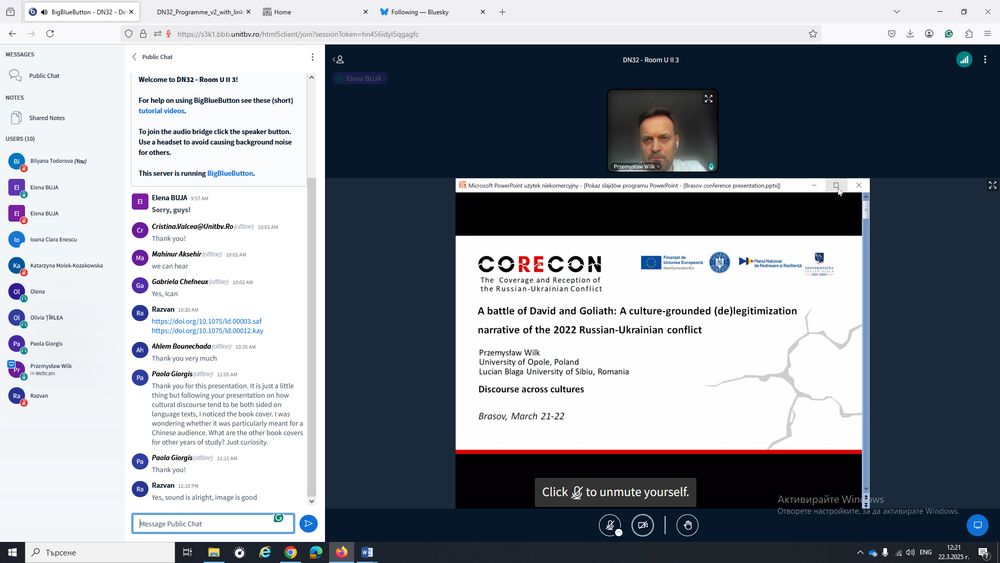
Task: Open tracking protection shield icon
Action: (129, 34)
